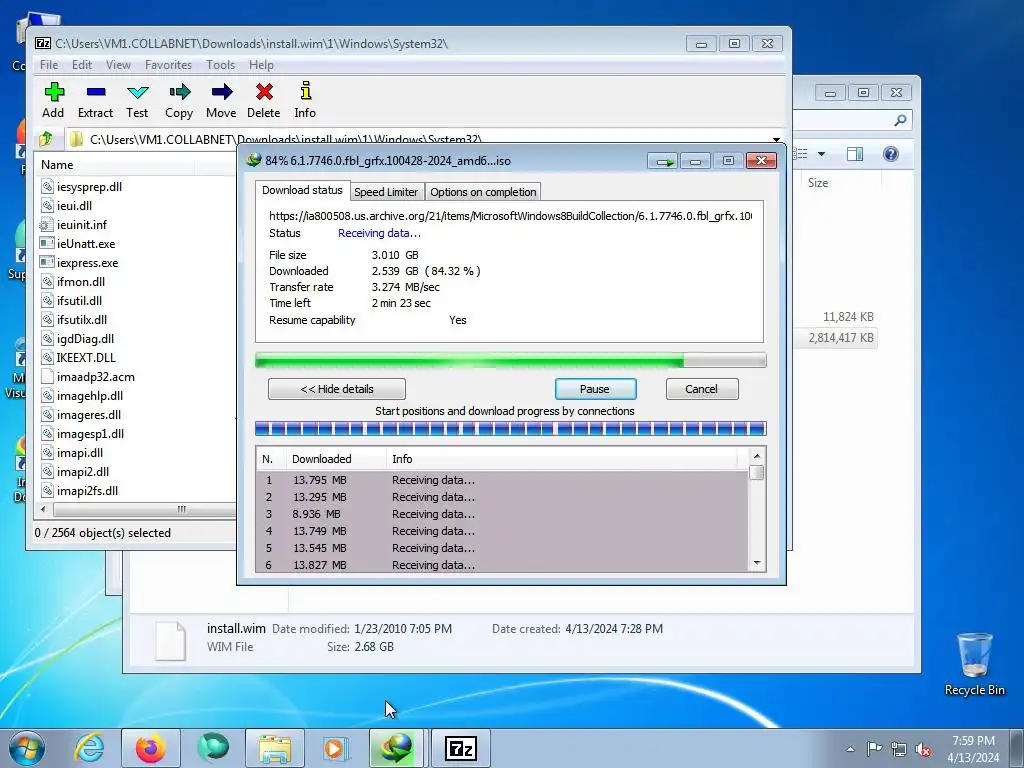
Task: Open the Help menu in 7-Zip
Action: point(261,65)
